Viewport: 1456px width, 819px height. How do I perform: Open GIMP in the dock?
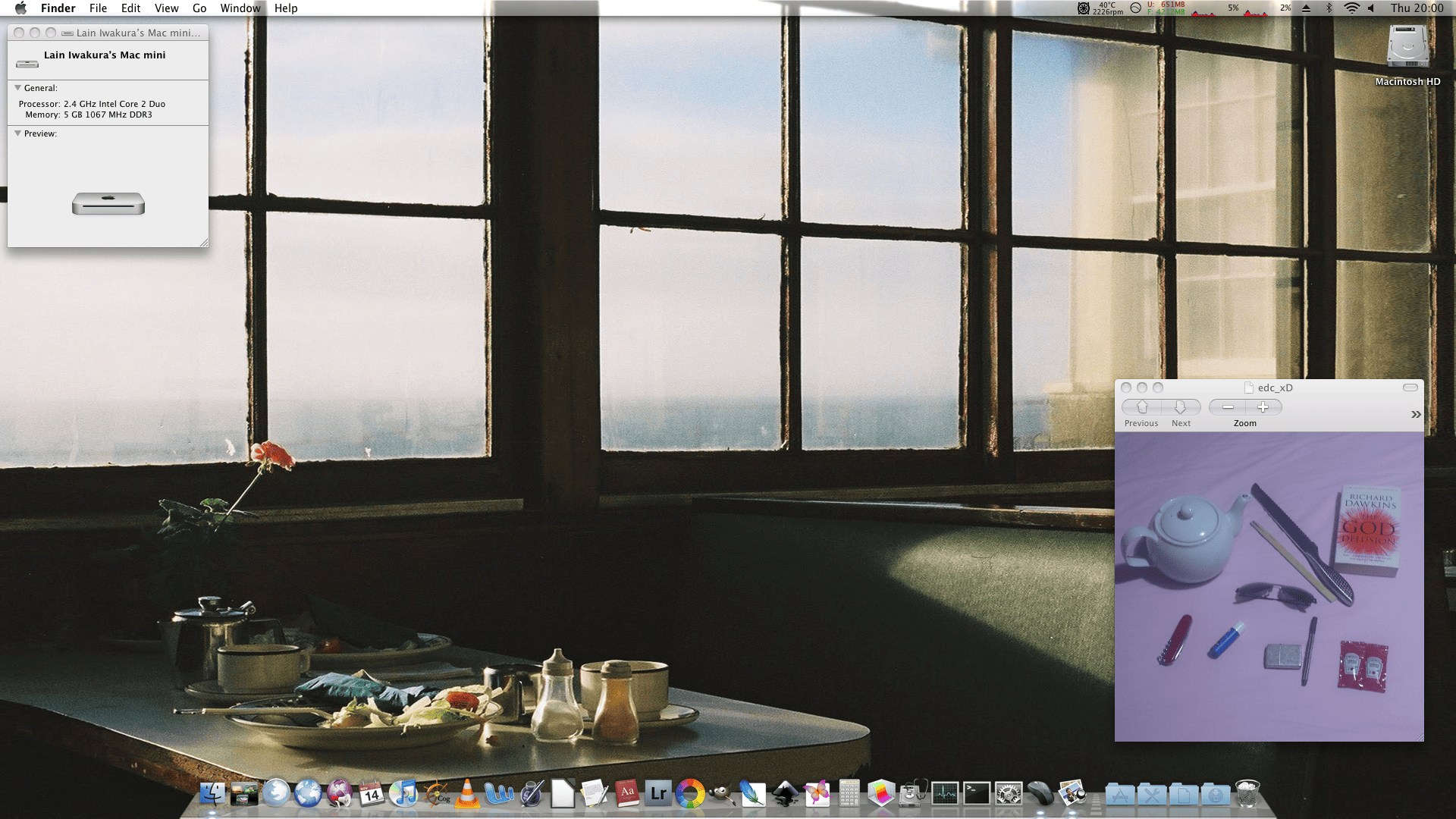click(721, 794)
